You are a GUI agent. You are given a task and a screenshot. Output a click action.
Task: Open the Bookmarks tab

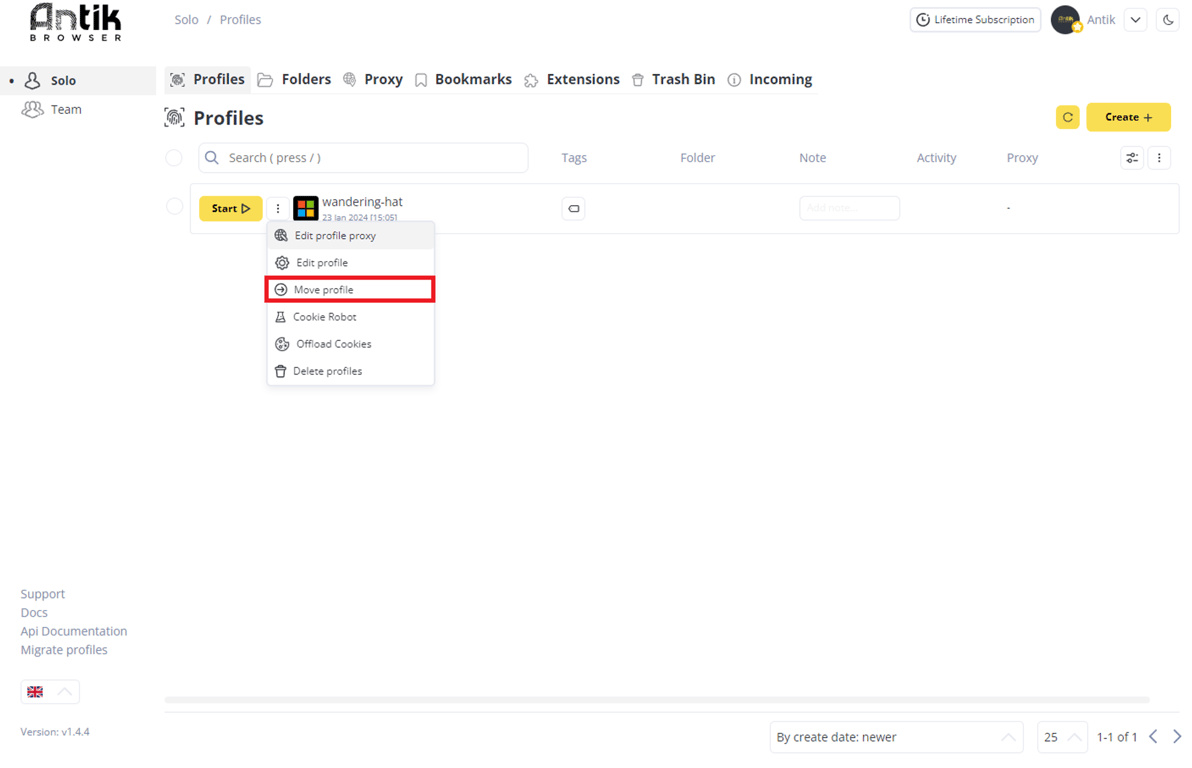click(x=464, y=80)
